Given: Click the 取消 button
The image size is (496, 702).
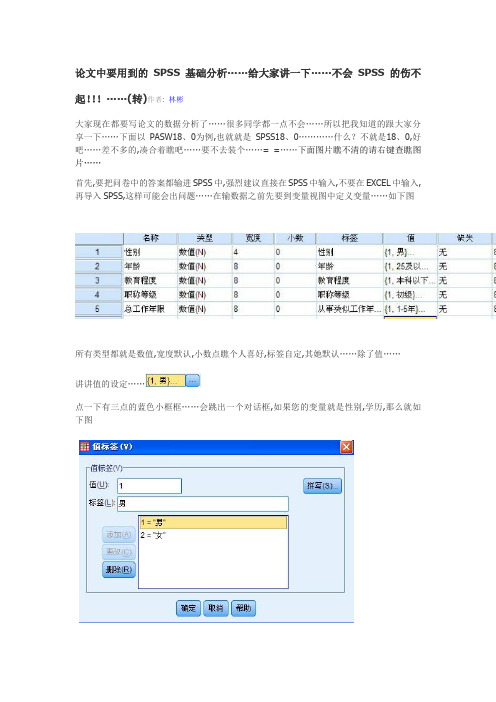Looking at the screenshot, I should click(x=216, y=608).
